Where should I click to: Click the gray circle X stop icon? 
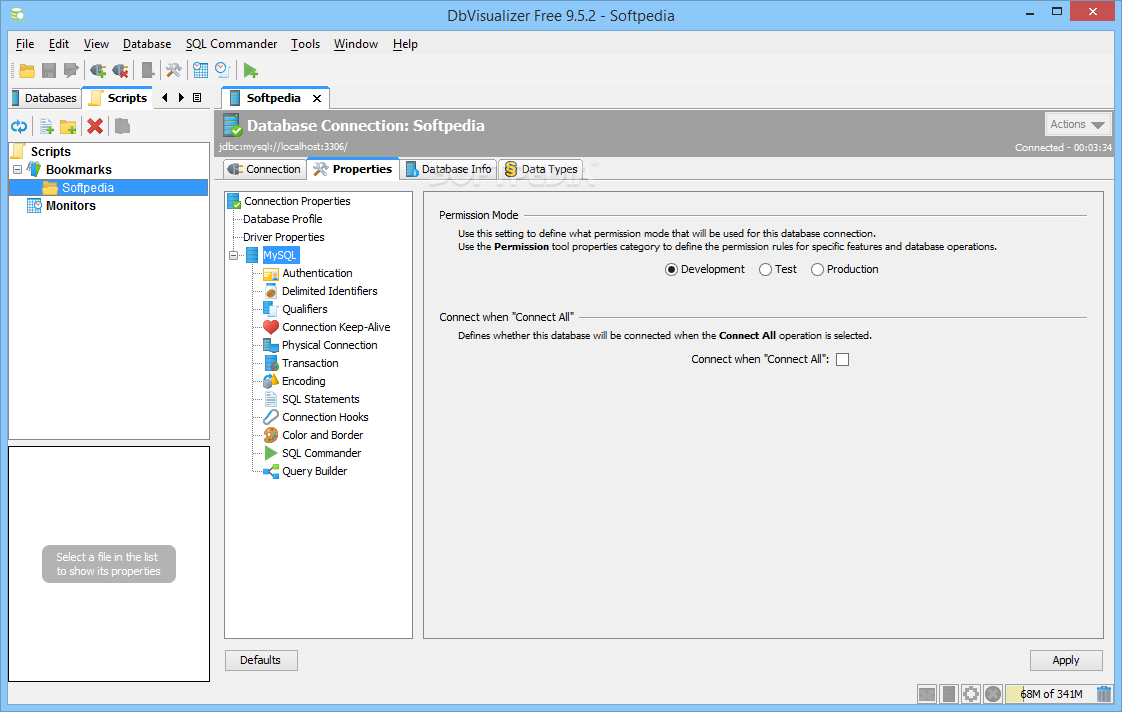(992, 693)
